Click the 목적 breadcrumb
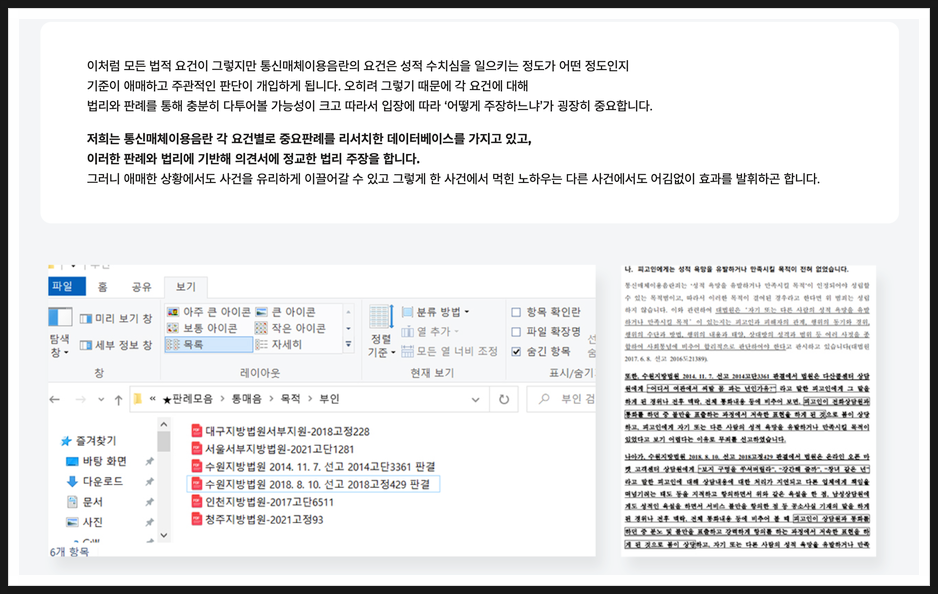This screenshot has height=594, width=938. click(x=291, y=399)
